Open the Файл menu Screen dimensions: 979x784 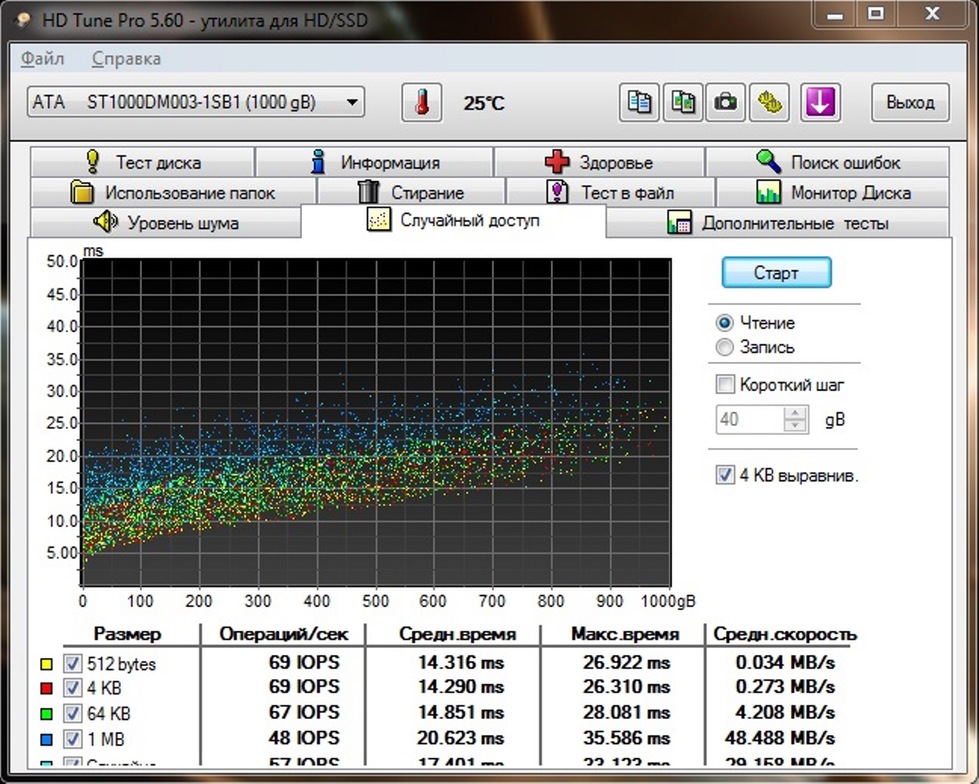tap(40, 59)
